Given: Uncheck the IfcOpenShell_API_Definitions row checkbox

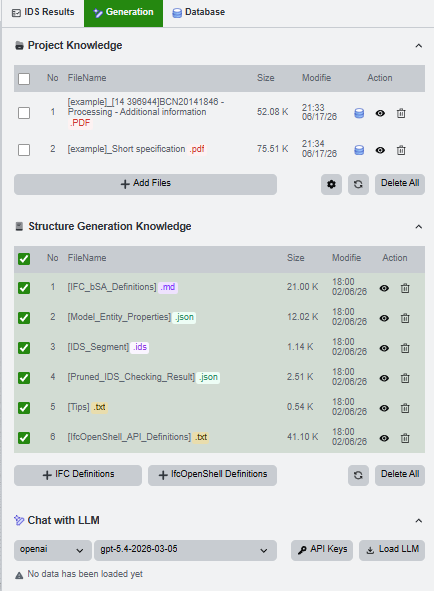Looking at the screenshot, I should 24,438.
